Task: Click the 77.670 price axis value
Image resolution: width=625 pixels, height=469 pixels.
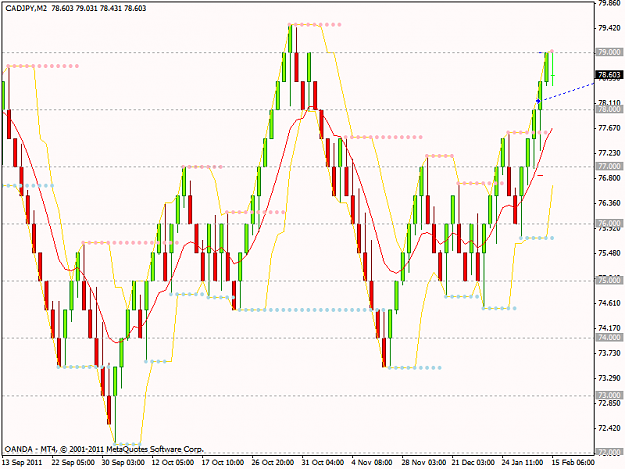Action: (x=609, y=128)
